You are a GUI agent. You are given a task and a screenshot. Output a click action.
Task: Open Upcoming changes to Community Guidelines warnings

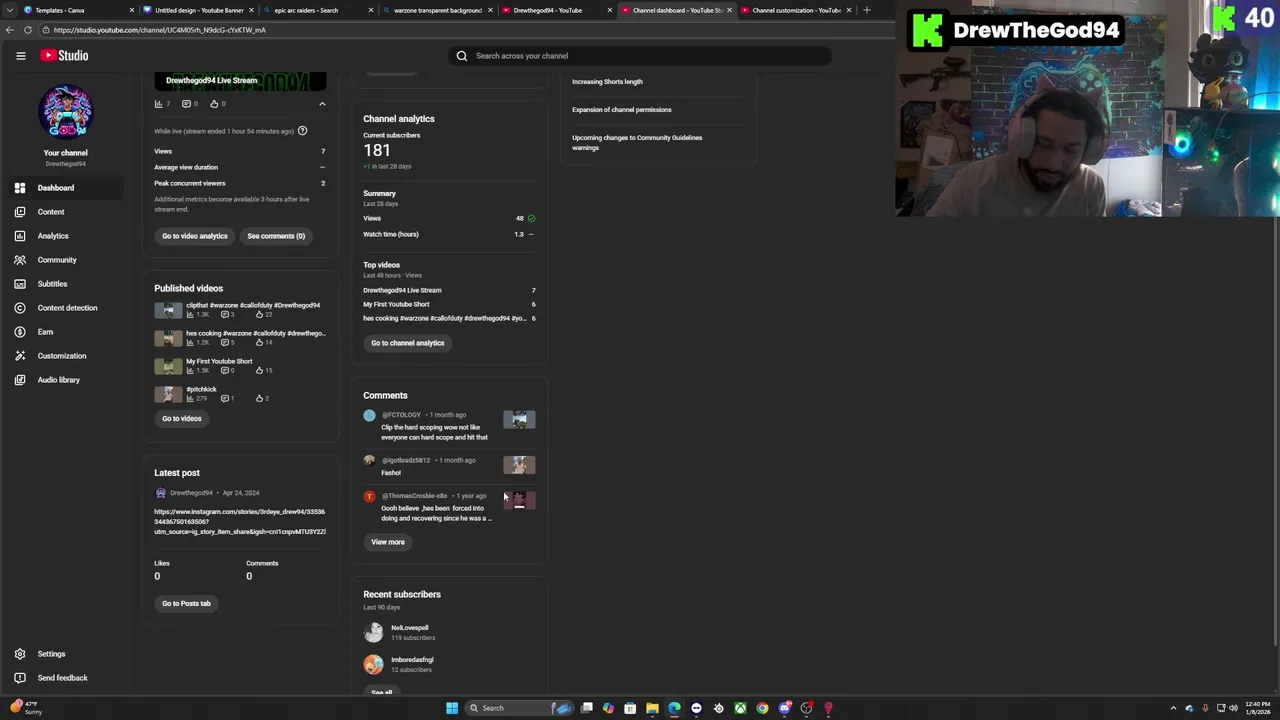click(x=637, y=143)
